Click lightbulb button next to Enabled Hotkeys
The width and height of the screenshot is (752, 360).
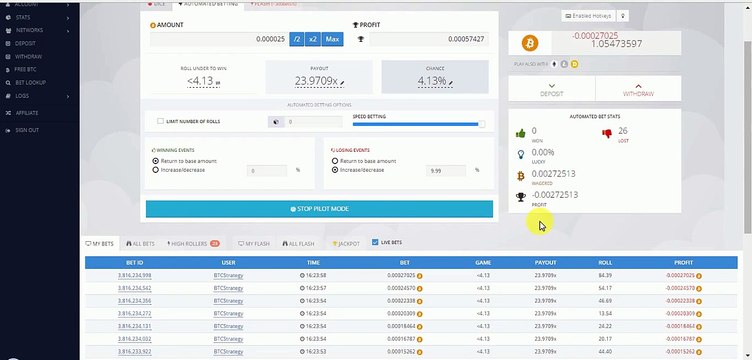[x=623, y=16]
